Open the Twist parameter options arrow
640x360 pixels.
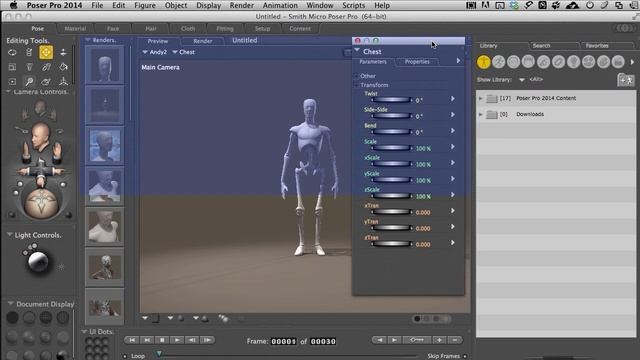tap(453, 99)
